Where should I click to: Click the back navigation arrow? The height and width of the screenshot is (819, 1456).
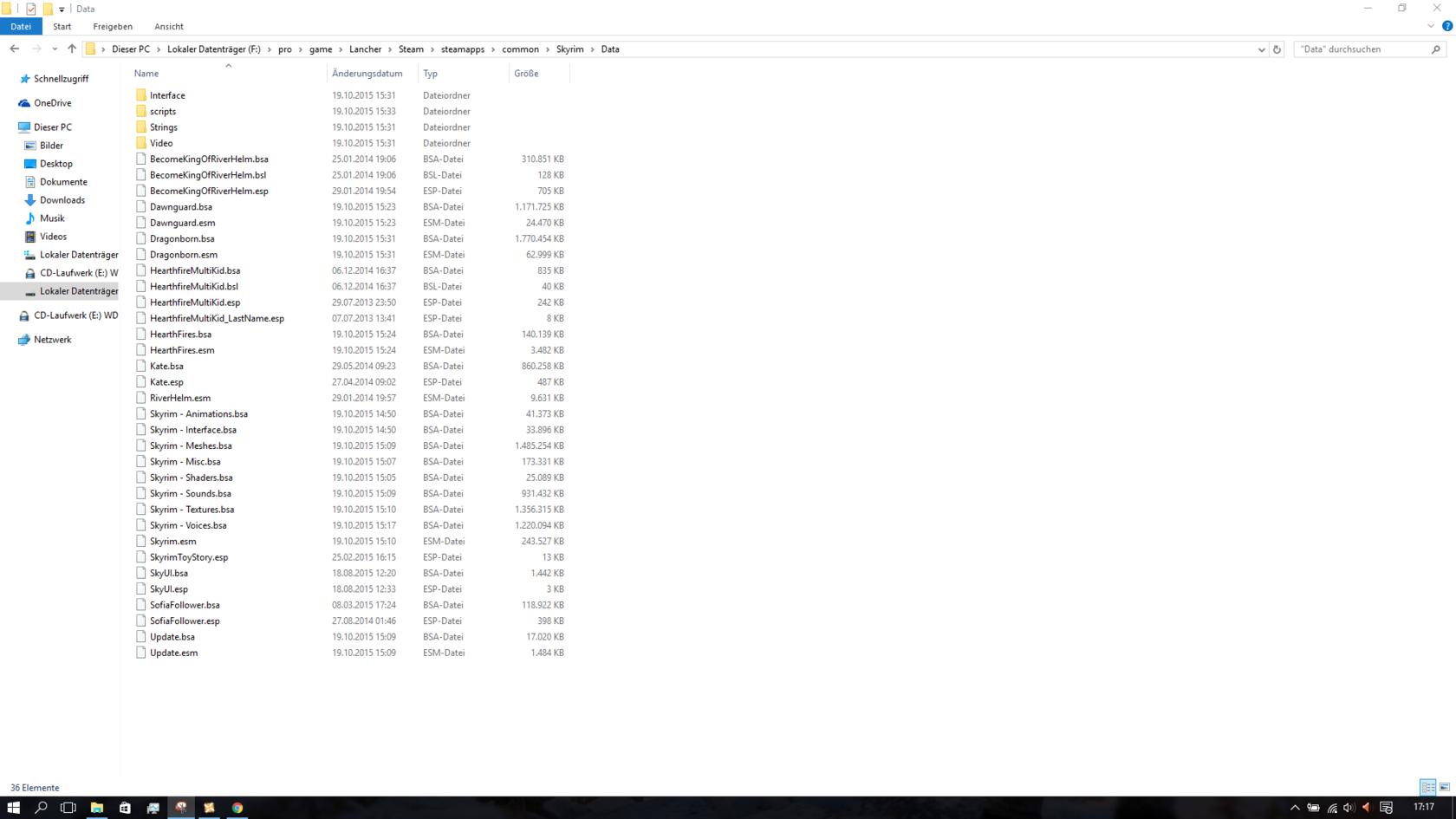tap(15, 49)
